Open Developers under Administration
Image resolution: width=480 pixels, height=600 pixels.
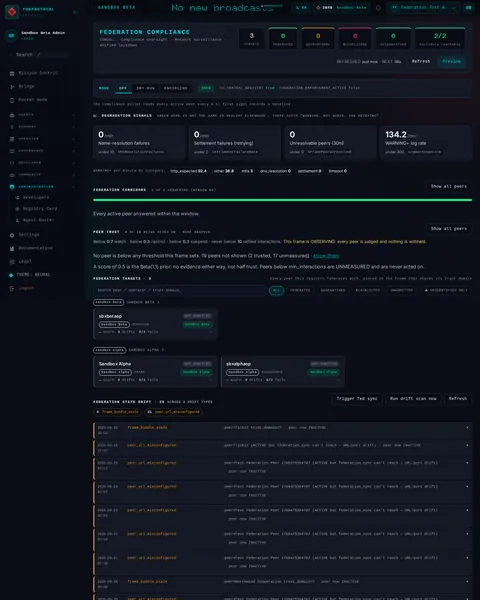(x=36, y=197)
